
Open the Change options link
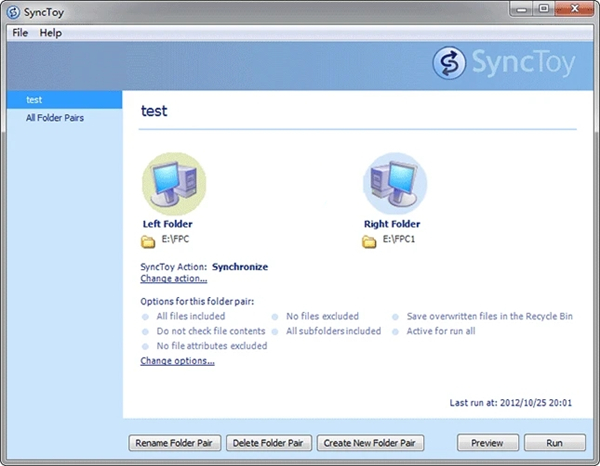[177, 360]
